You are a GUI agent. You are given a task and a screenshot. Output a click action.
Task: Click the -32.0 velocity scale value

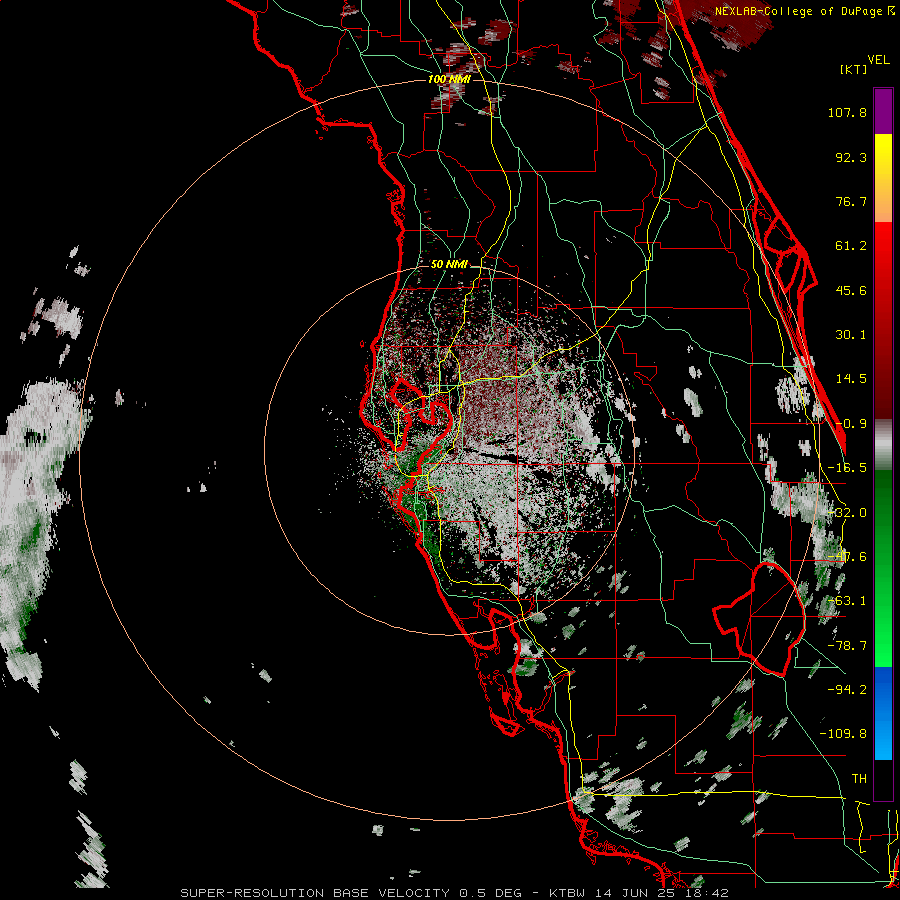[x=847, y=513]
